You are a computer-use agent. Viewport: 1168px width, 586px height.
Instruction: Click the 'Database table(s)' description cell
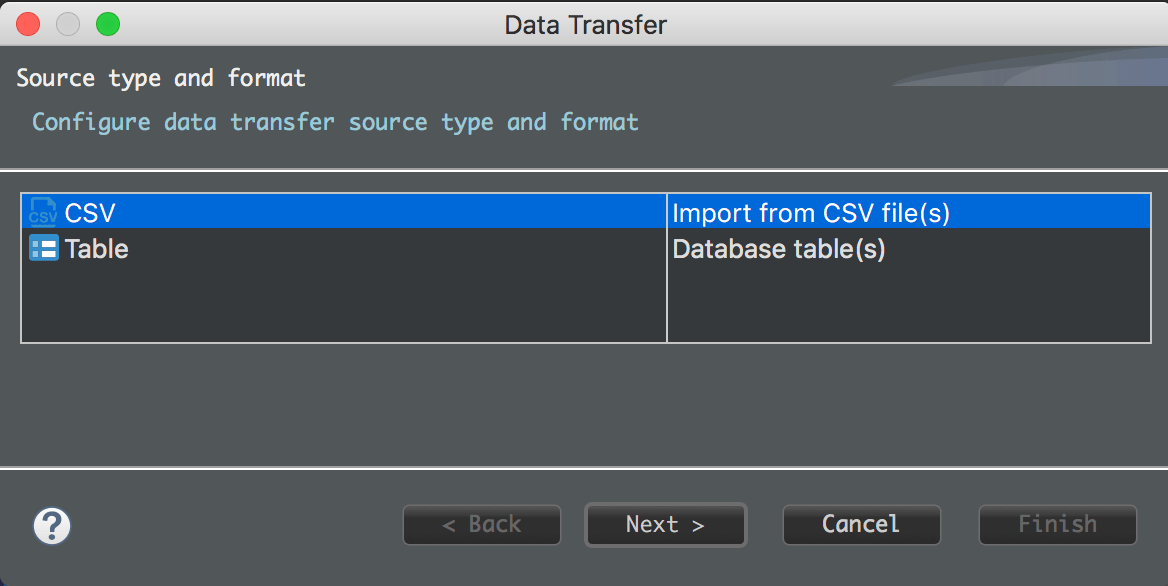pyautogui.click(x=779, y=248)
